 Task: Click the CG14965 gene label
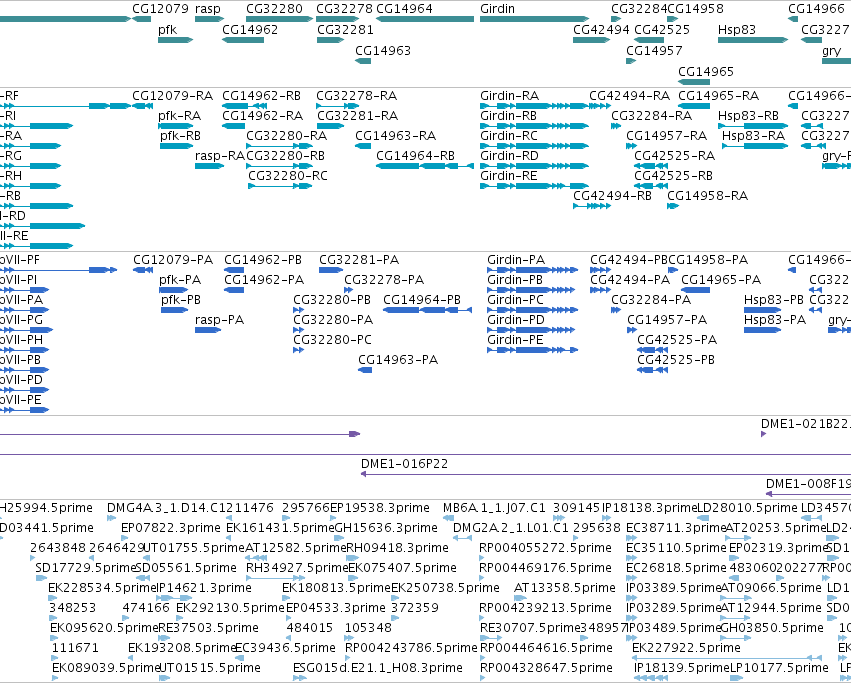coord(706,72)
